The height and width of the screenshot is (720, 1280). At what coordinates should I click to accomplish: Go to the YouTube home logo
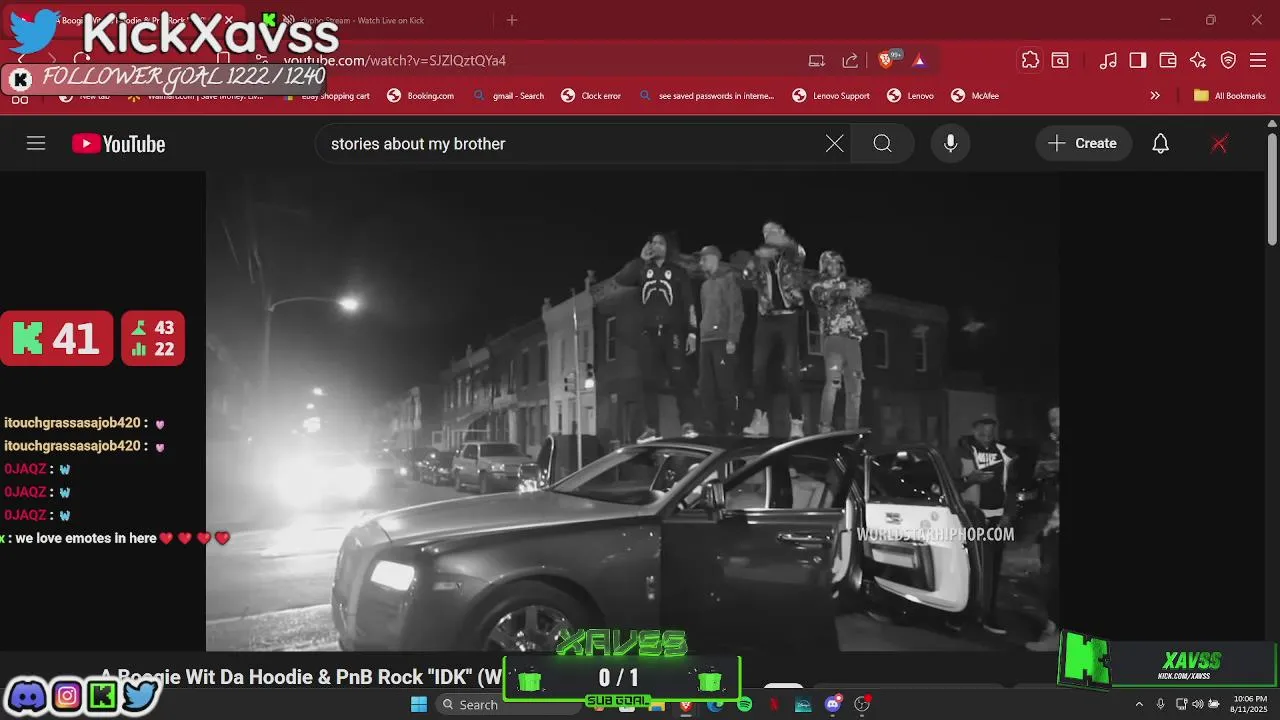click(118, 144)
